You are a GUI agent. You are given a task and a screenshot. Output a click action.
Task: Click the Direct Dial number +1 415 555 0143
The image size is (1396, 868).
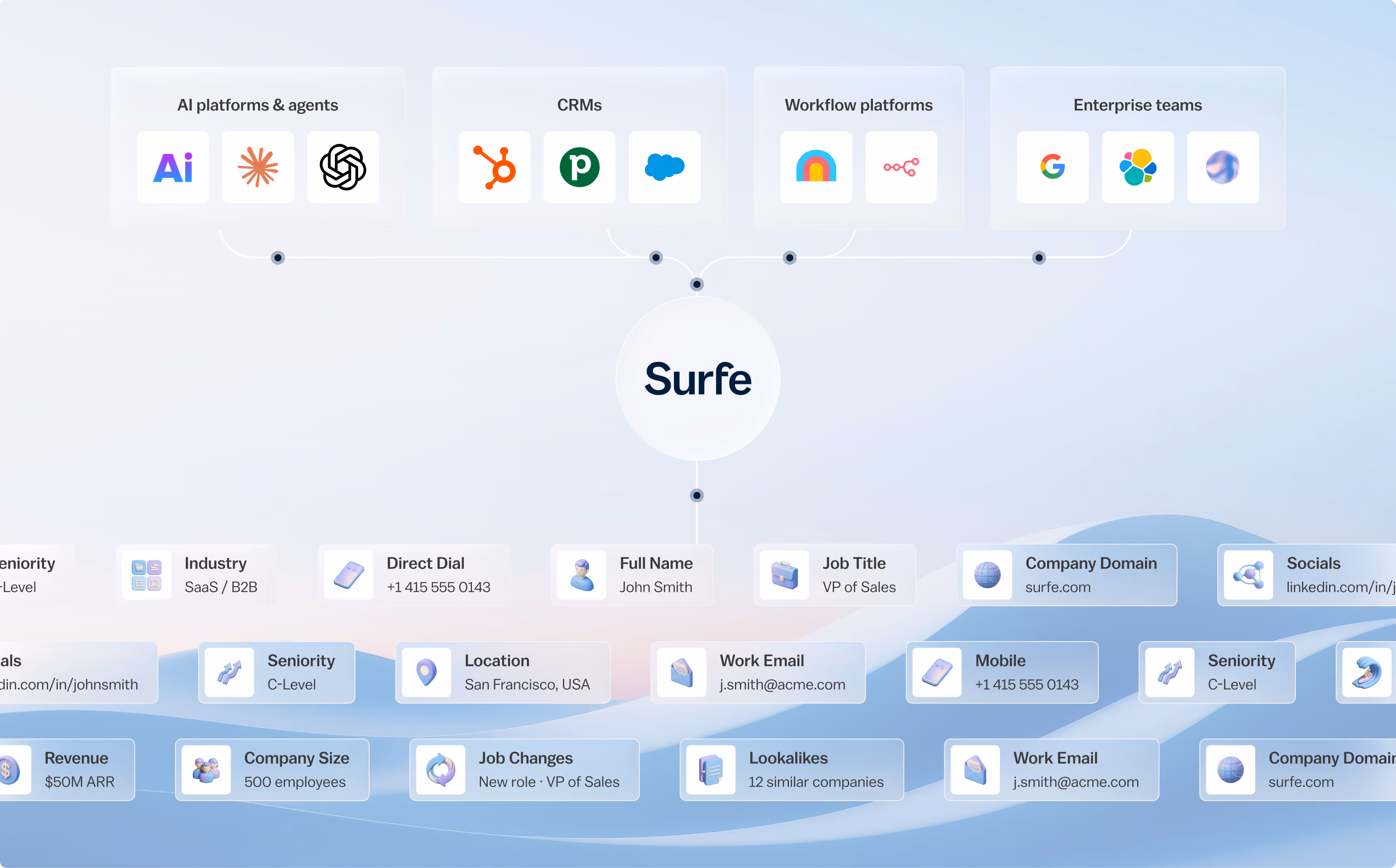439,587
